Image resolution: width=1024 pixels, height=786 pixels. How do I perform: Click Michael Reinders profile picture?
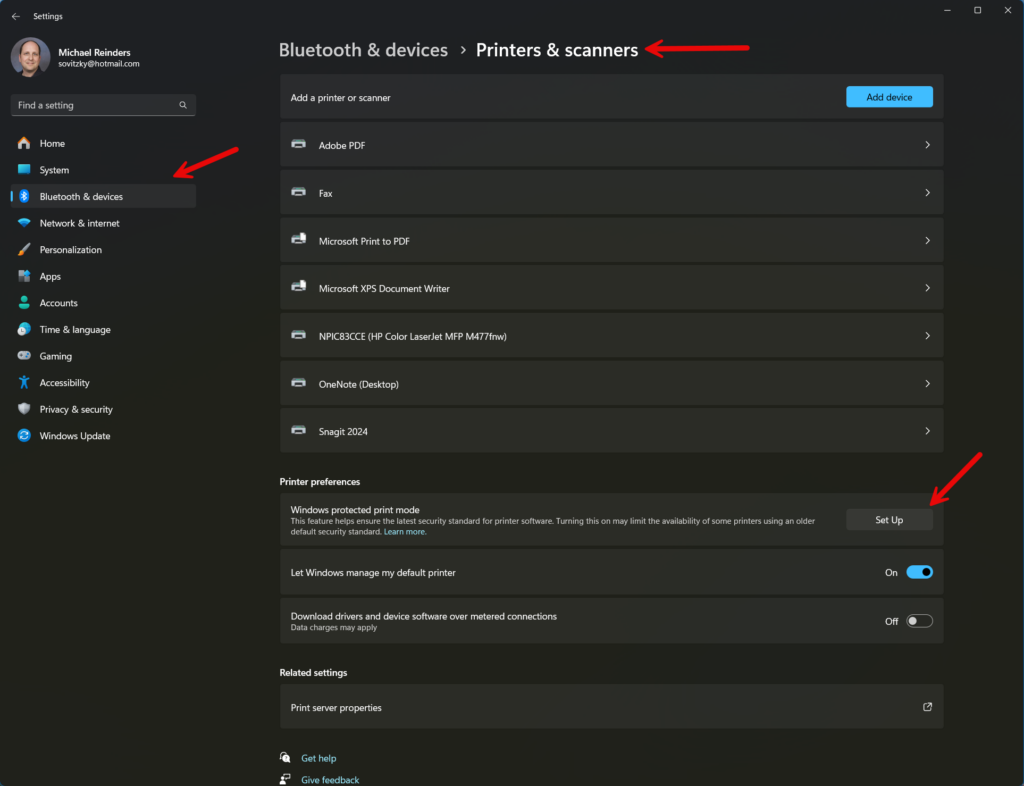30,57
